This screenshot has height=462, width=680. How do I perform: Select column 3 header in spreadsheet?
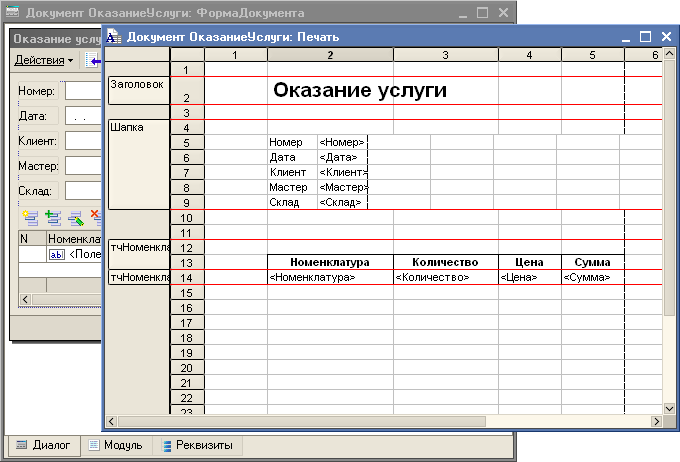tap(445, 54)
